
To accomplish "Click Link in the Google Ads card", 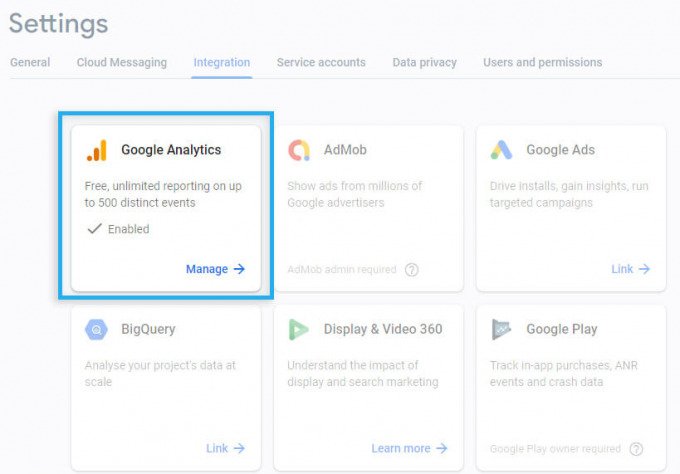I will click(x=630, y=269).
